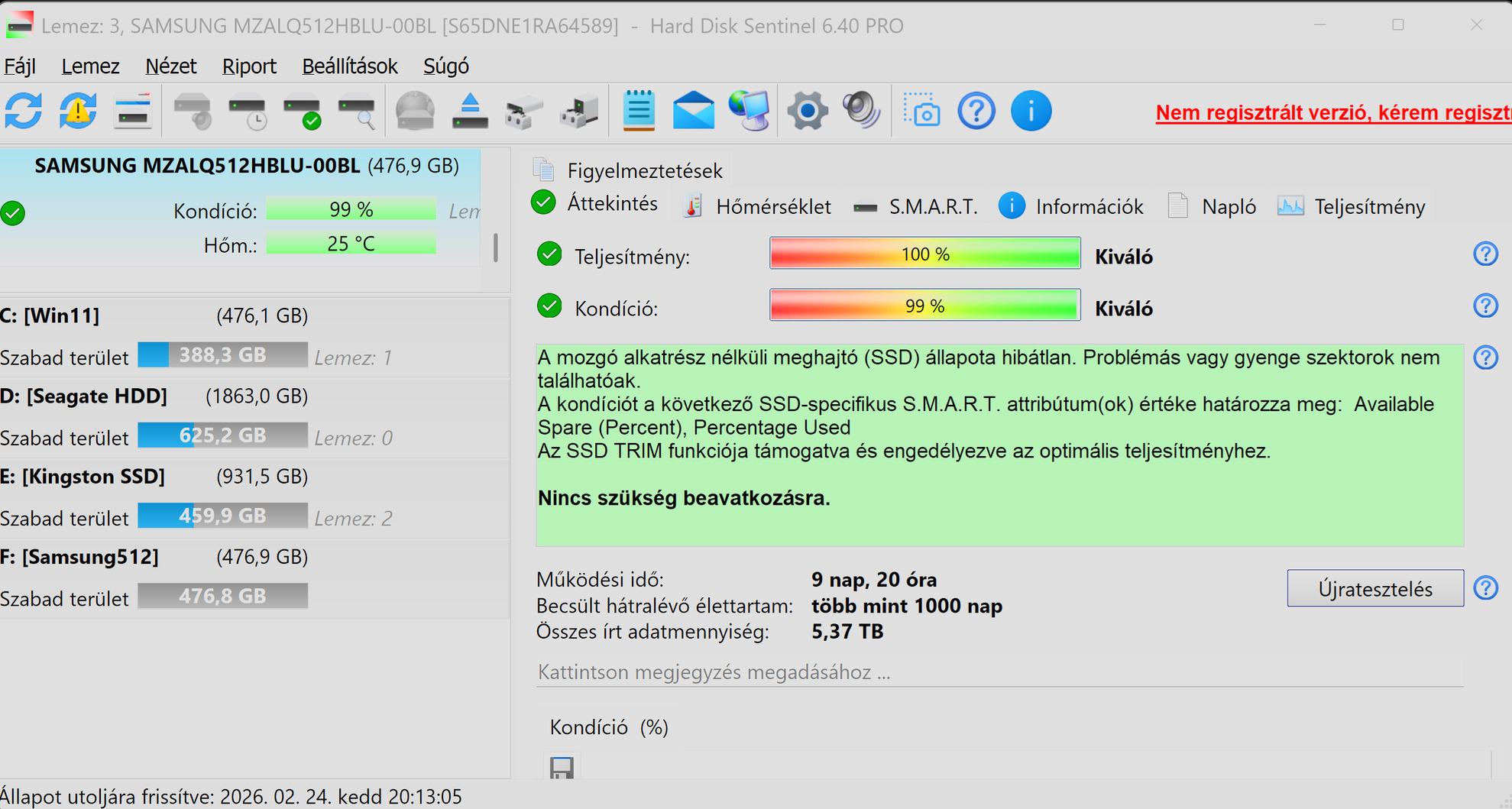Click the first drive-with-plugs toolbar icon
The image size is (1512, 809).
524,112
